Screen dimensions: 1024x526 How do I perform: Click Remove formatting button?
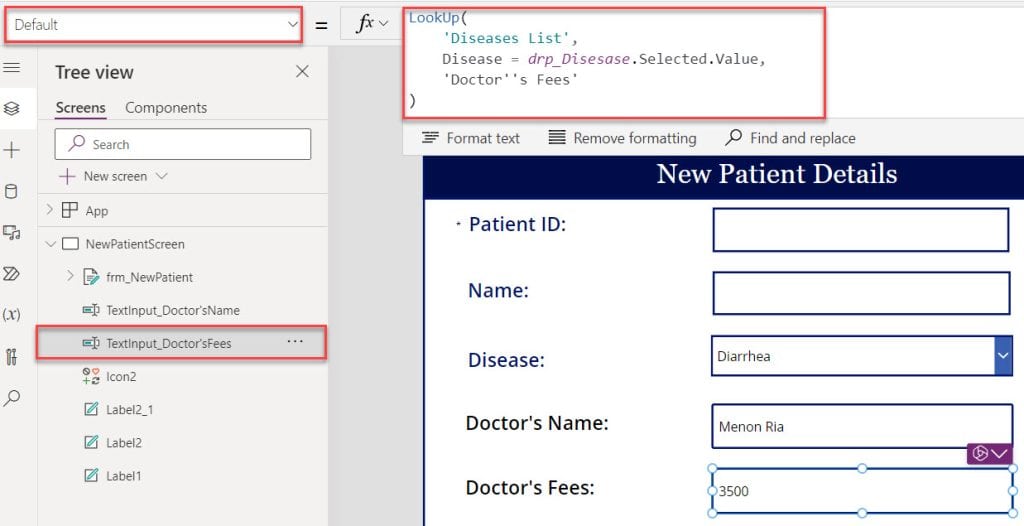pyautogui.click(x=622, y=138)
